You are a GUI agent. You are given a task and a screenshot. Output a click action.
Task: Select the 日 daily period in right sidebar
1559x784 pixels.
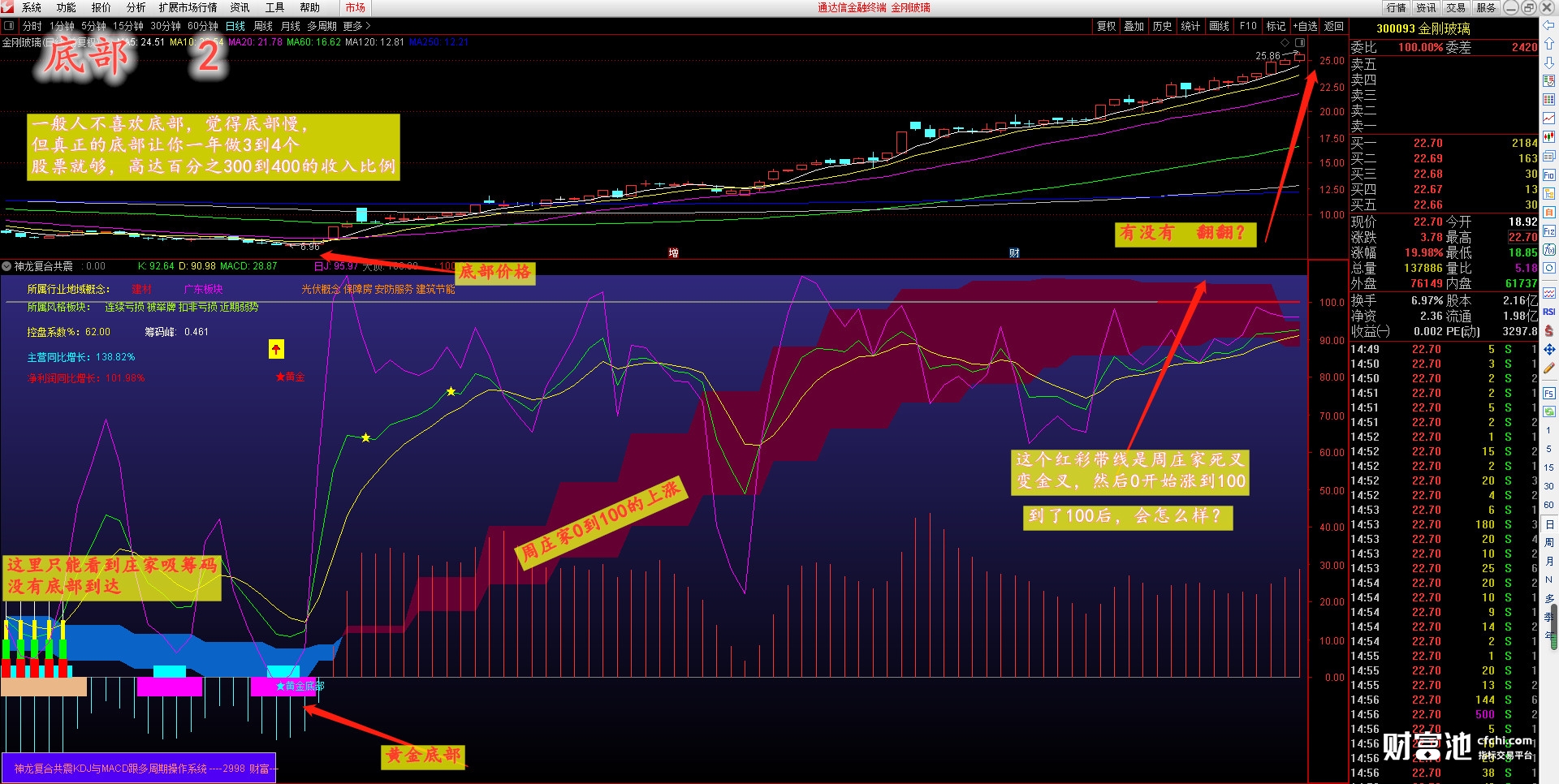click(1548, 524)
